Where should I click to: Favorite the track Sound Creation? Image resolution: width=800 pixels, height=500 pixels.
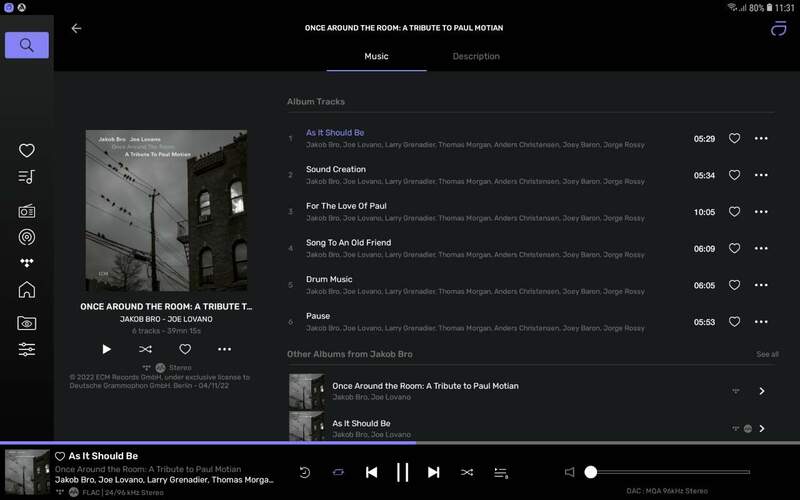[734, 175]
